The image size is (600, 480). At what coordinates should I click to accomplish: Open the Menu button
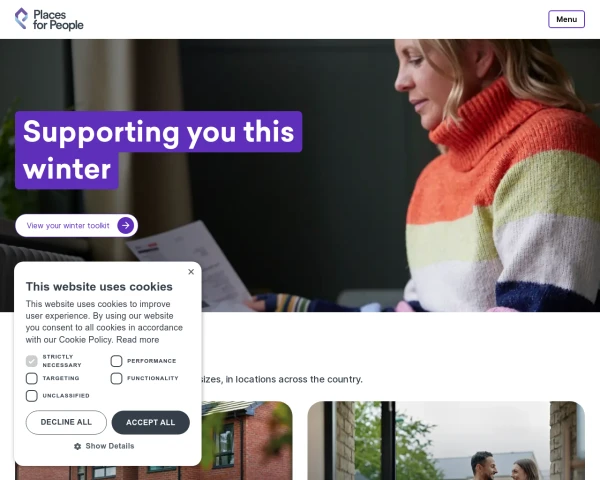tap(566, 19)
